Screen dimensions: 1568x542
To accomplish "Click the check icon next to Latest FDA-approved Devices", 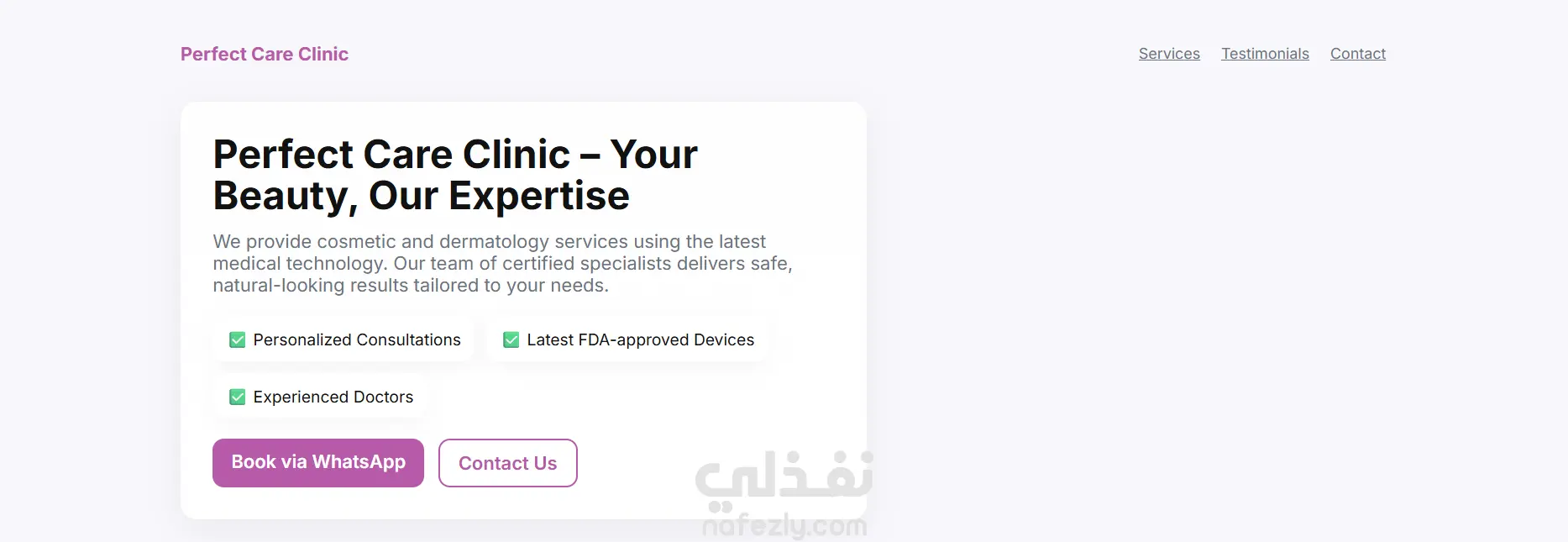I will (x=511, y=339).
